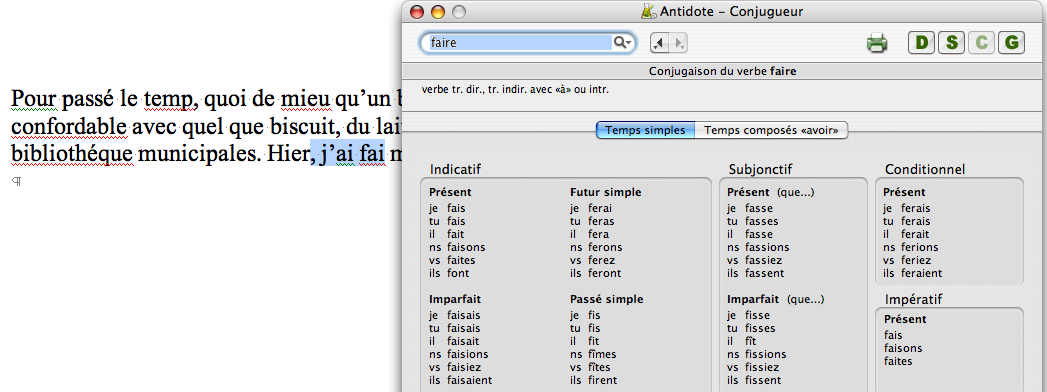Go back with the left history arrow

point(660,43)
